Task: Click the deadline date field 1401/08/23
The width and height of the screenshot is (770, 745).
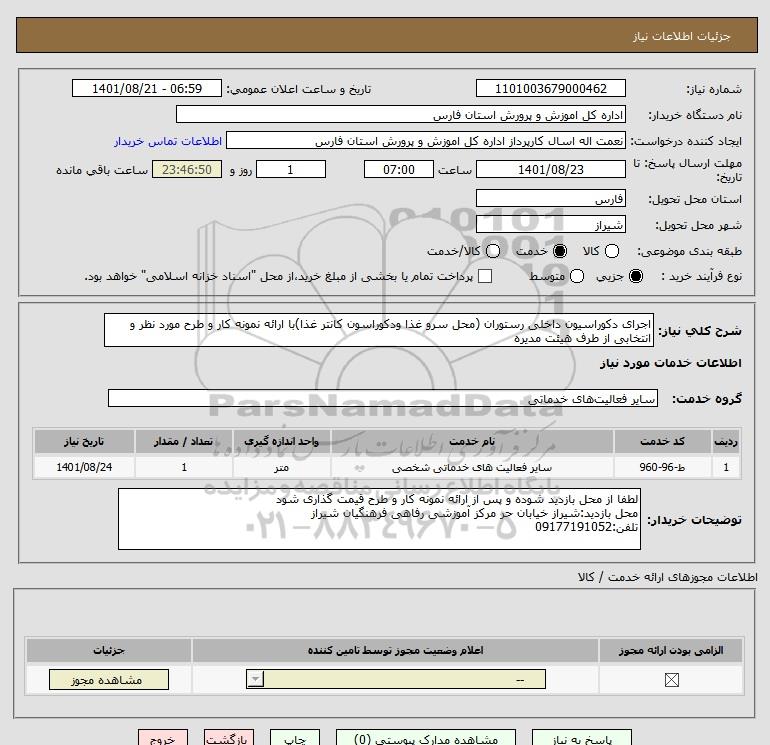Action: pyautogui.click(x=550, y=169)
